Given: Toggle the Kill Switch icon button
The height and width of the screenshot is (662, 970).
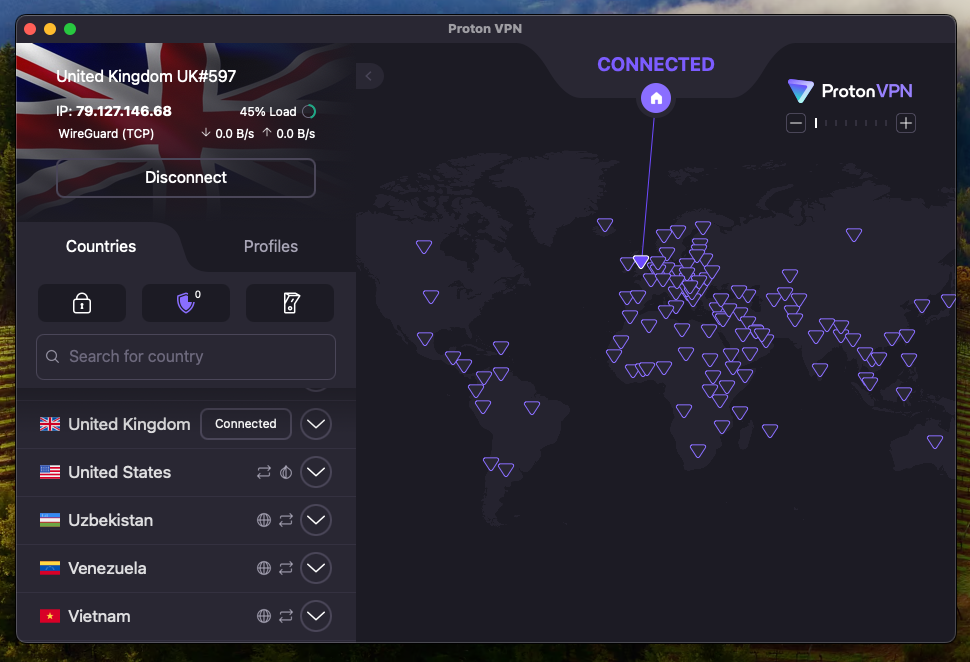Looking at the screenshot, I should click(290, 303).
